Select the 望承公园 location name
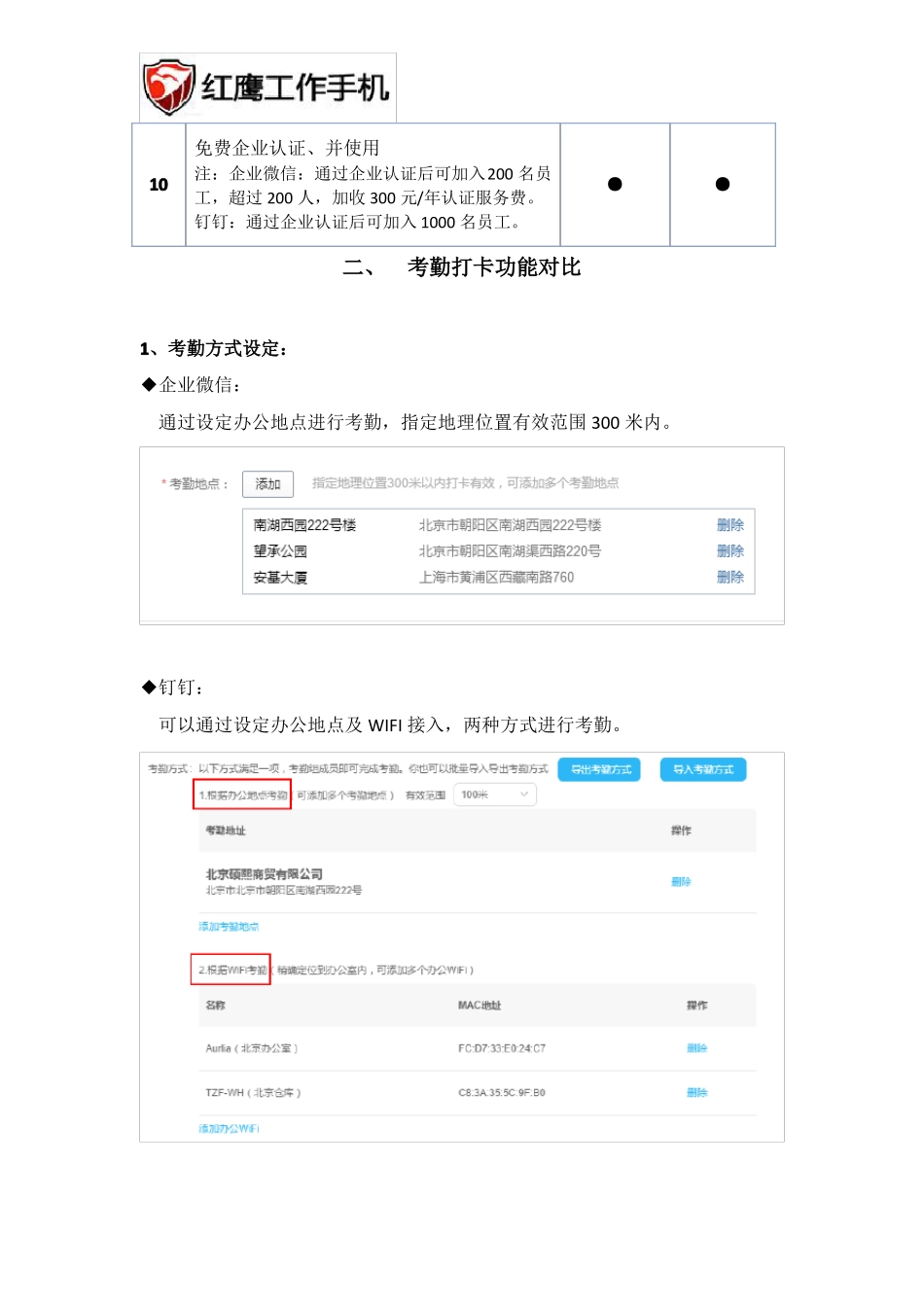 (x=280, y=551)
